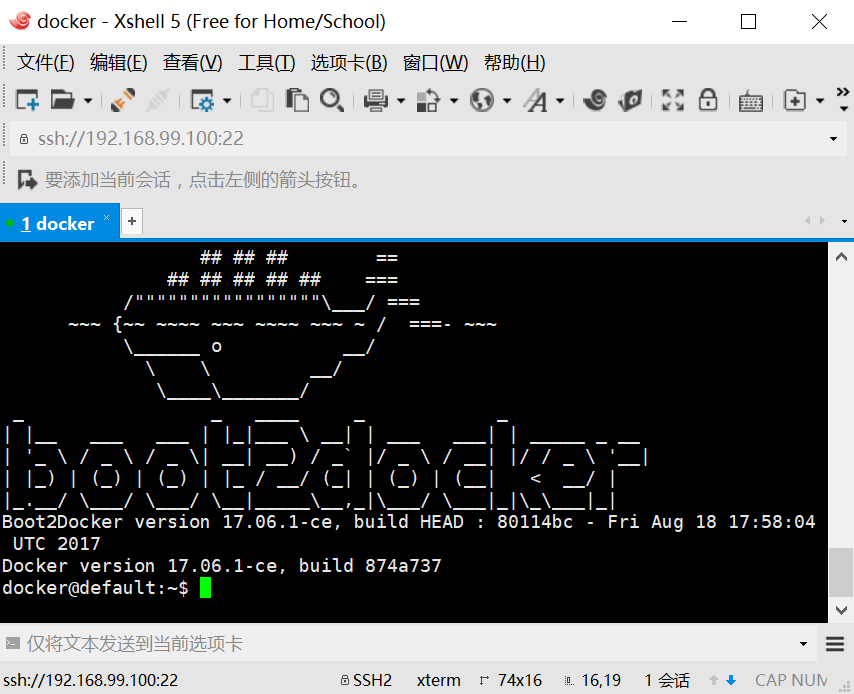Close the docker tab with x
This screenshot has height=694, width=854.
(x=107, y=217)
